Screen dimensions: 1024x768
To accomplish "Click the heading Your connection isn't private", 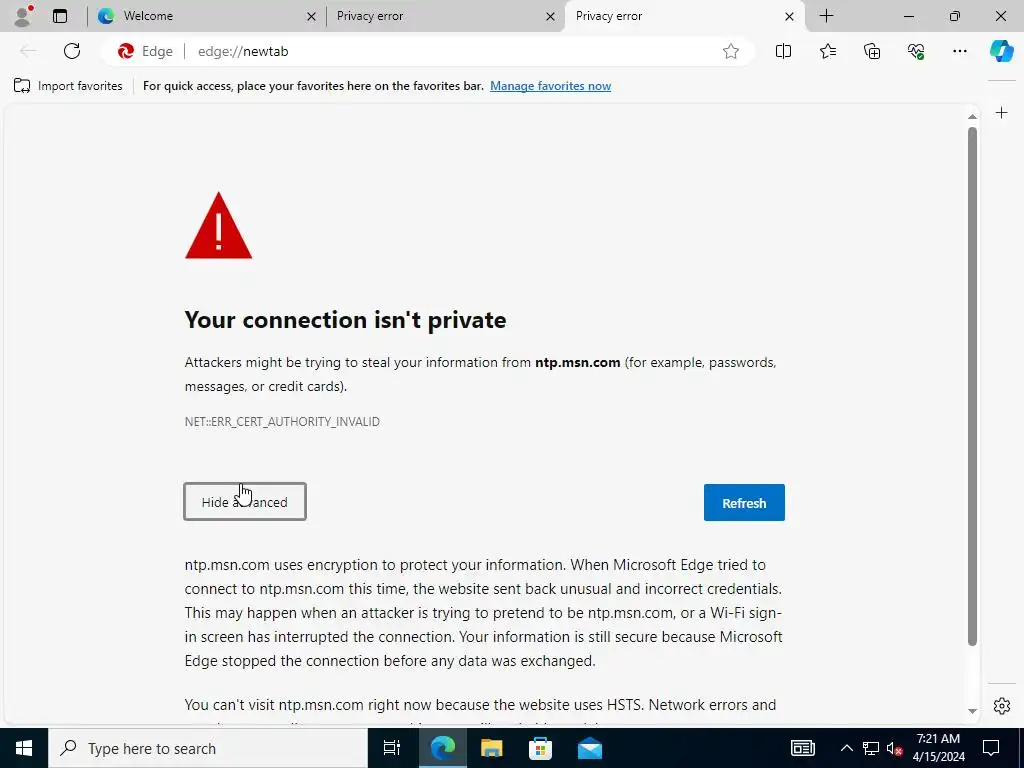I will [345, 320].
